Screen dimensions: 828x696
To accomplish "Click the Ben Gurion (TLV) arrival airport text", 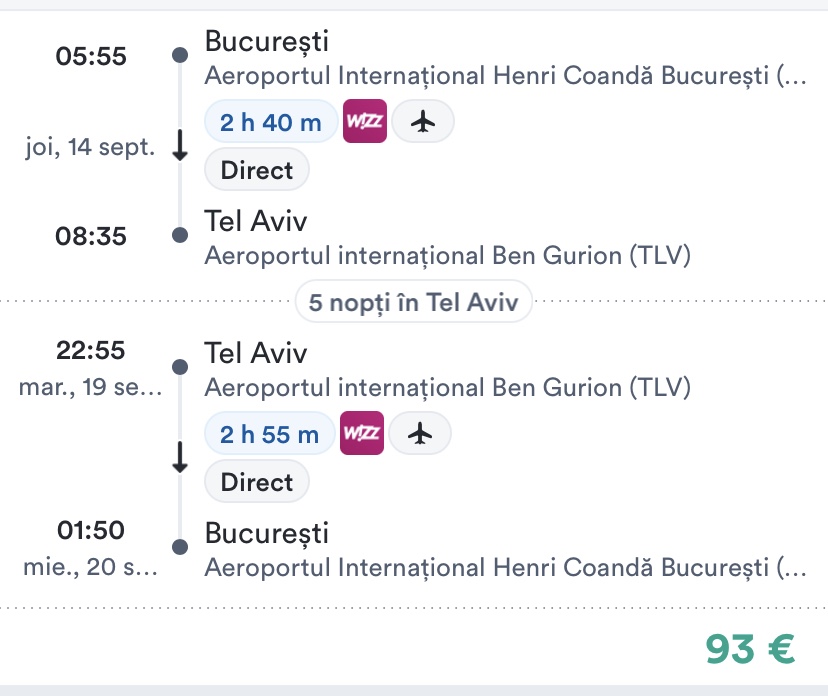I will tap(448, 256).
